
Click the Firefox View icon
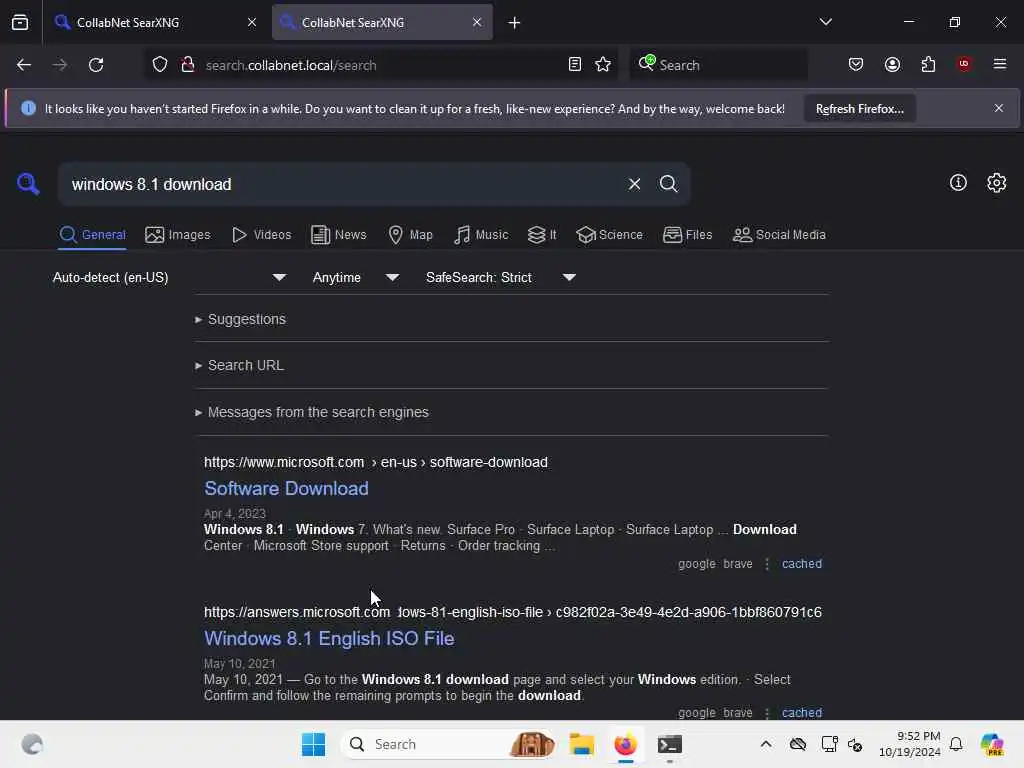(x=20, y=23)
